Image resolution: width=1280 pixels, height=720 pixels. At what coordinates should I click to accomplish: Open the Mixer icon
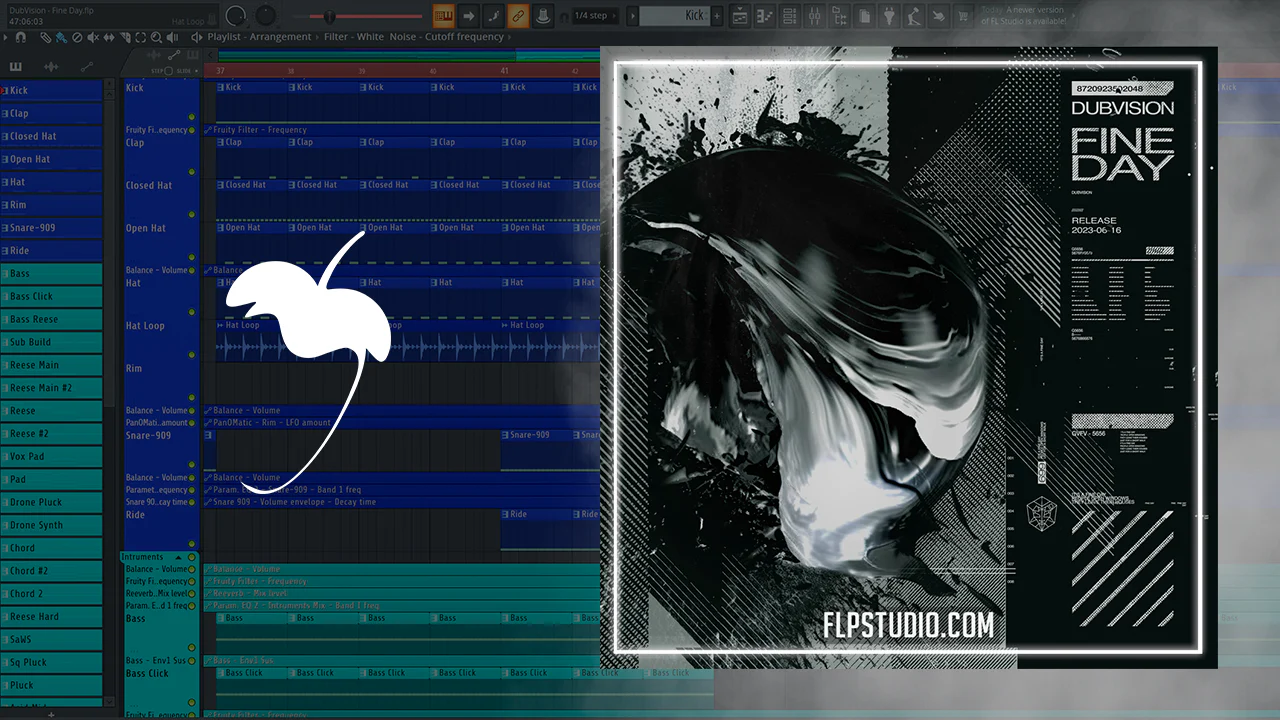(814, 16)
